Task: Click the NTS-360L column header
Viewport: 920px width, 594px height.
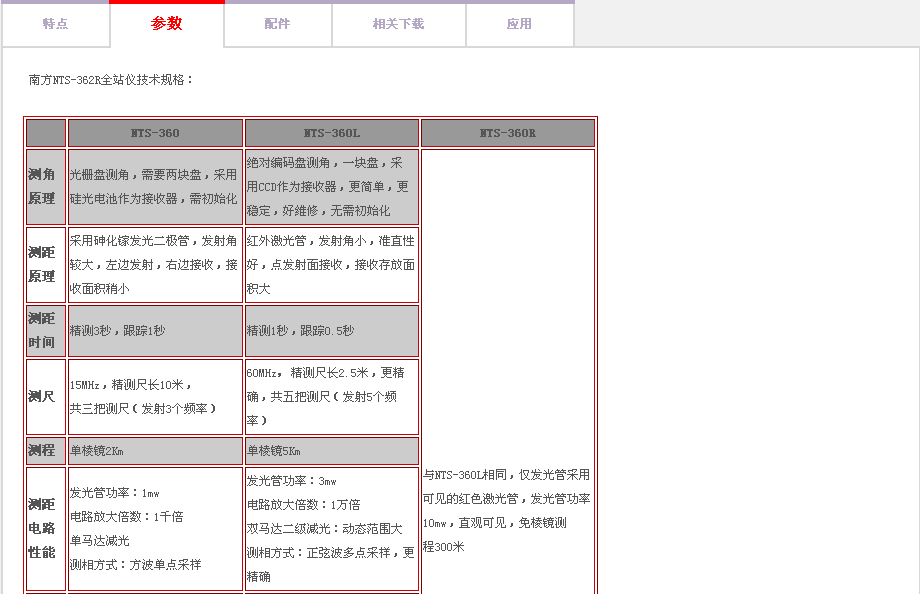Action: [x=332, y=133]
